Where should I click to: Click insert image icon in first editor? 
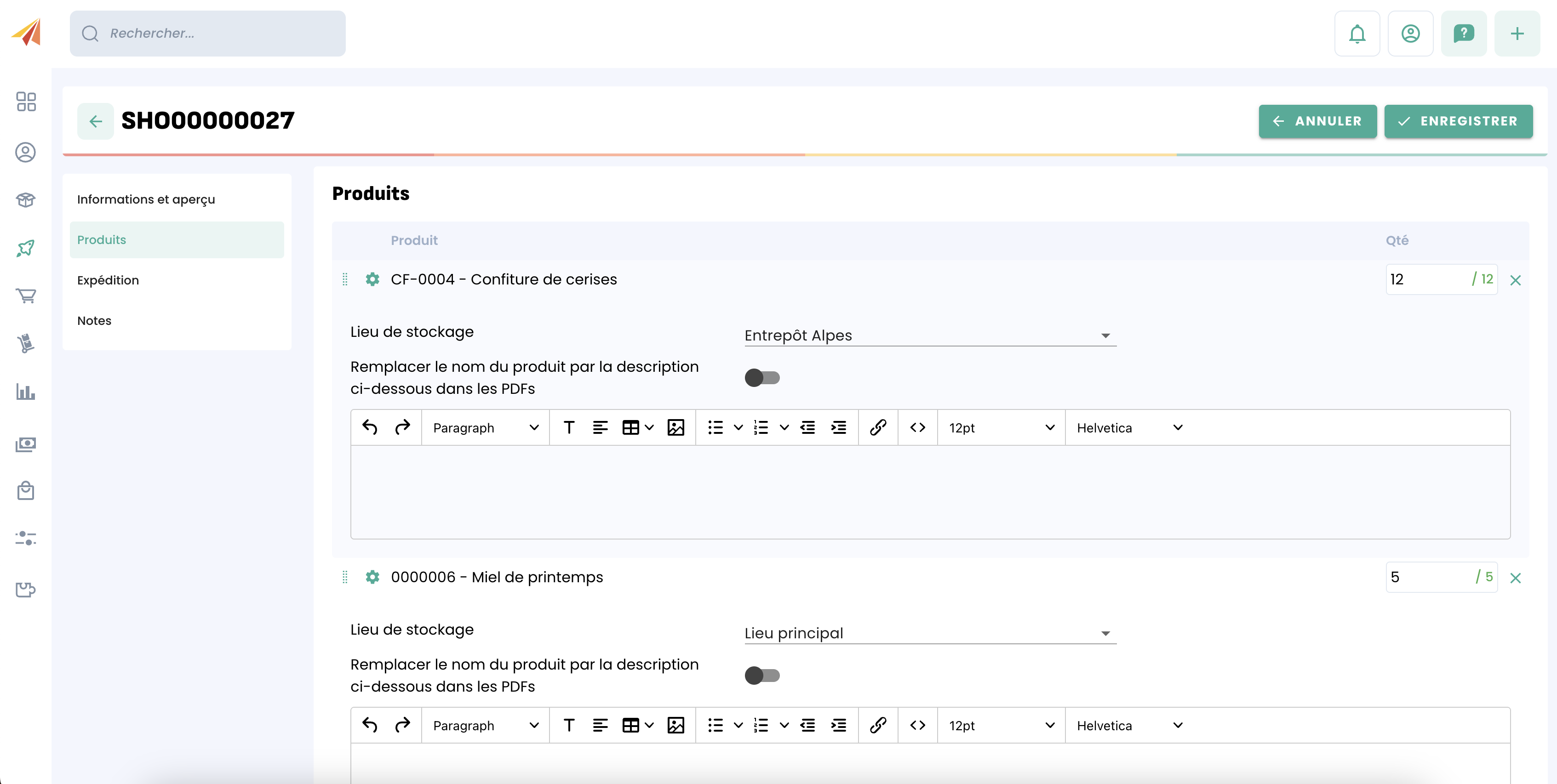[x=675, y=428]
